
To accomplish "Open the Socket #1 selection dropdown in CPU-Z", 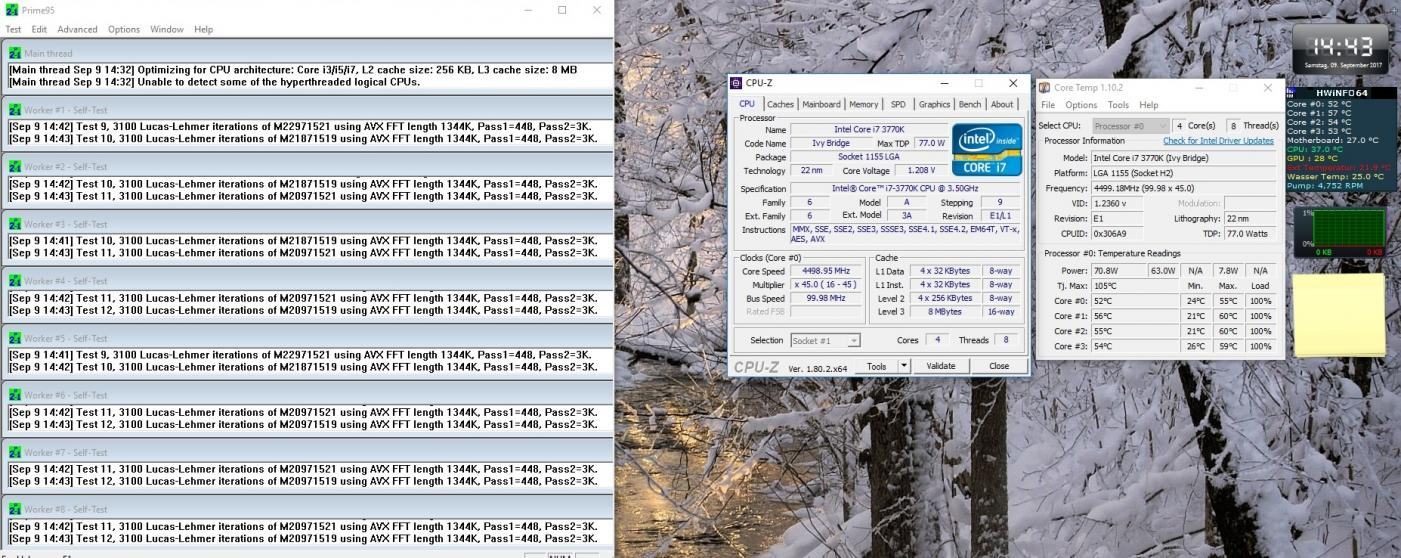I will tap(825, 340).
